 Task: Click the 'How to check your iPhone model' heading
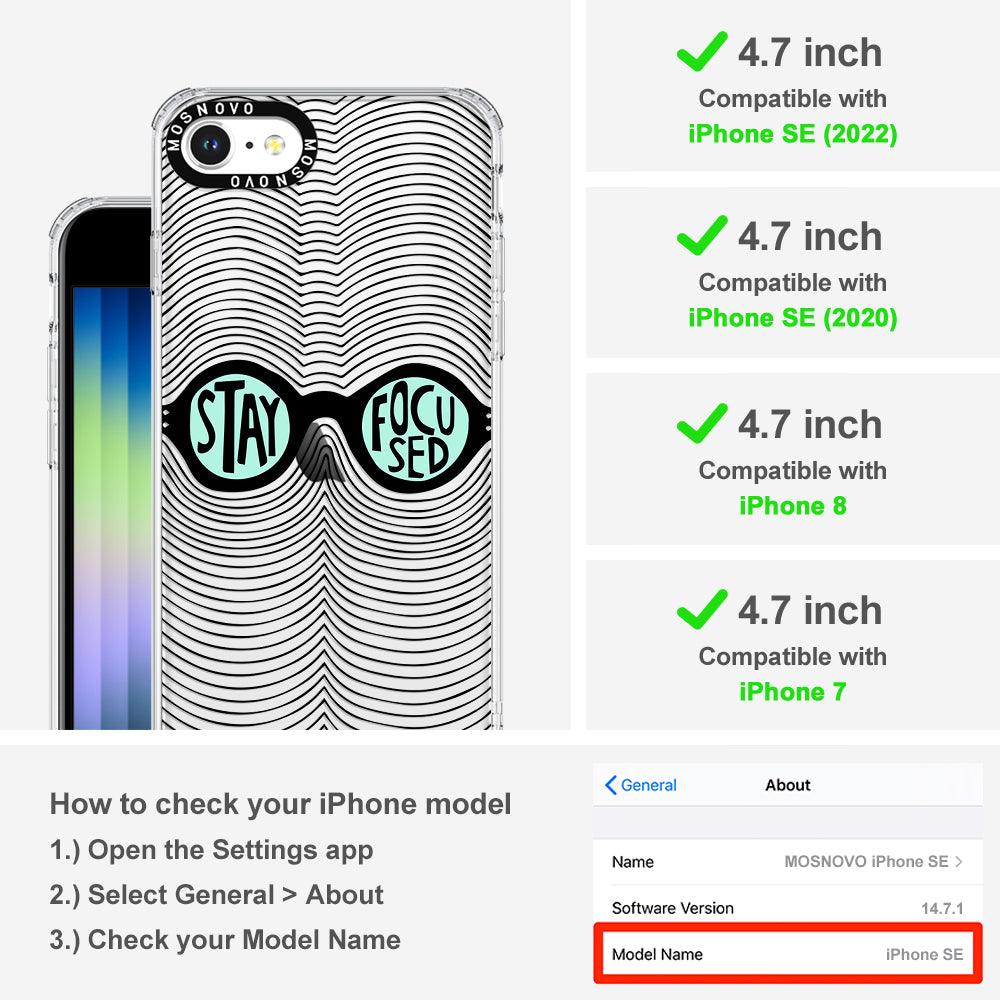click(x=281, y=804)
